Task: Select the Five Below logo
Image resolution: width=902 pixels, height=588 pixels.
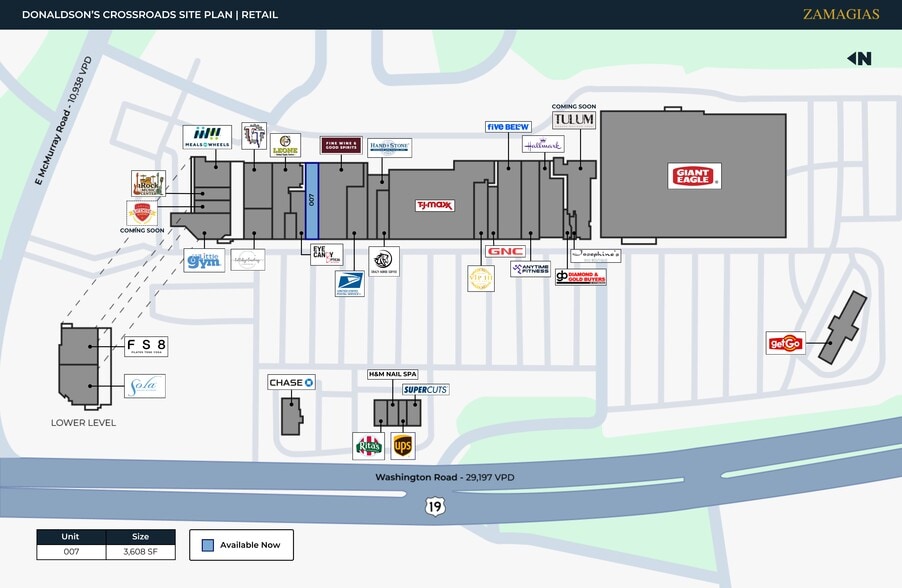Action: click(508, 127)
